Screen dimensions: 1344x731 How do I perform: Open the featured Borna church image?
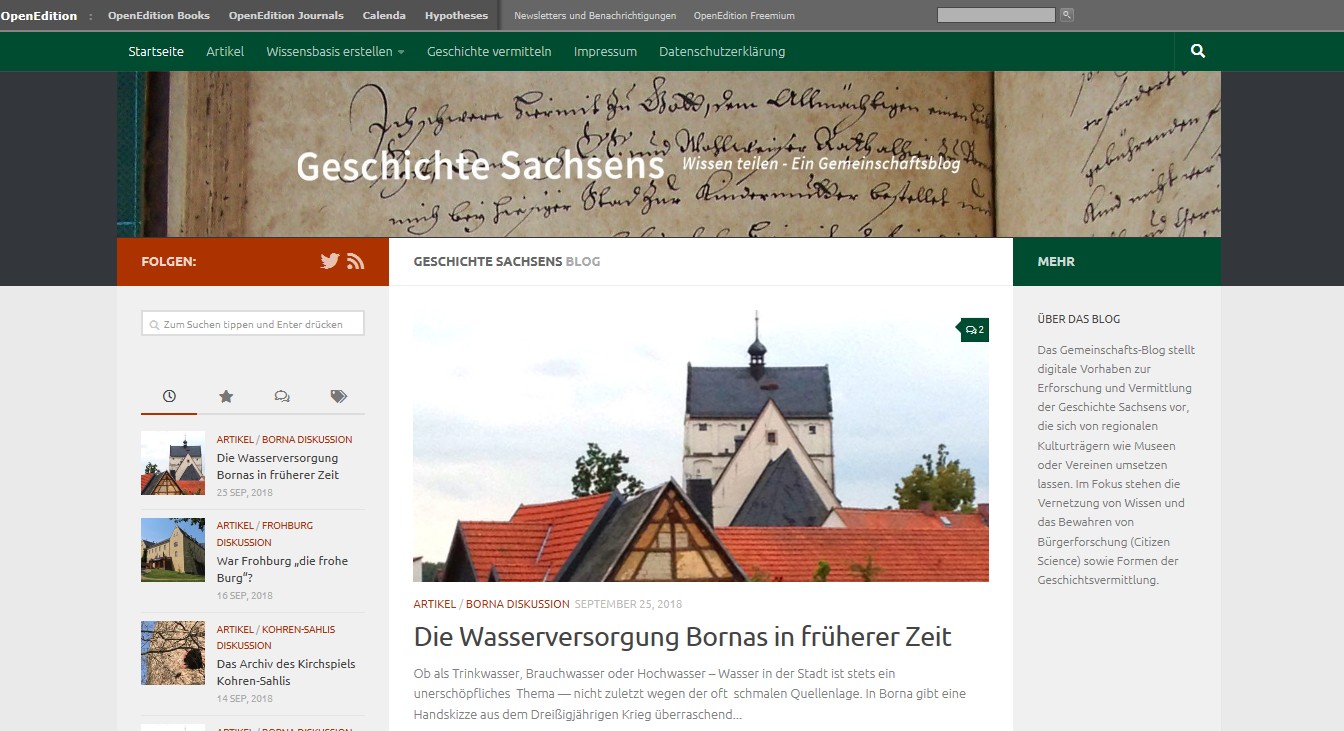coord(701,446)
